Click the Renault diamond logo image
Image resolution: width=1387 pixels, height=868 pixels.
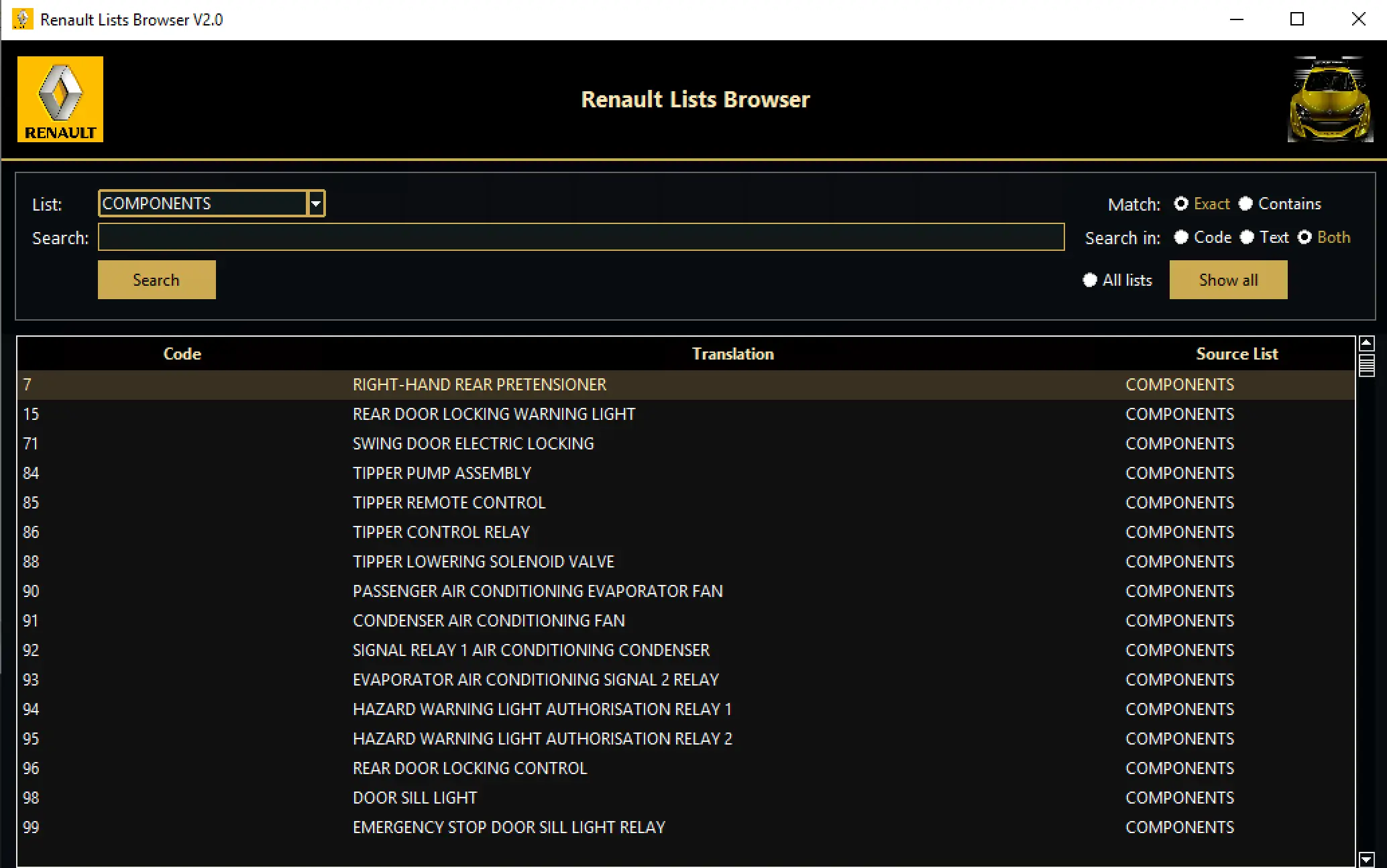pos(60,99)
